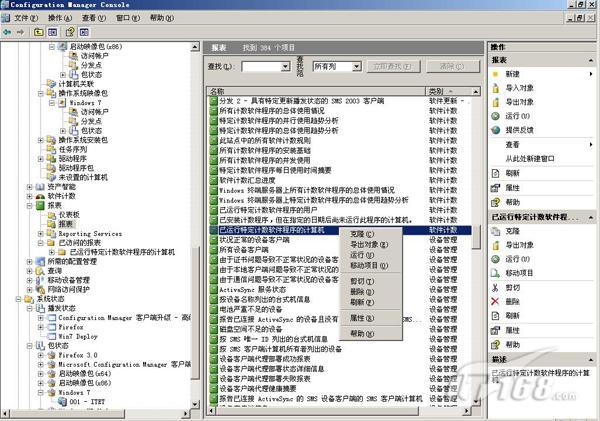
Task: Expand the 软件计数 tree node
Action: pos(29,196)
